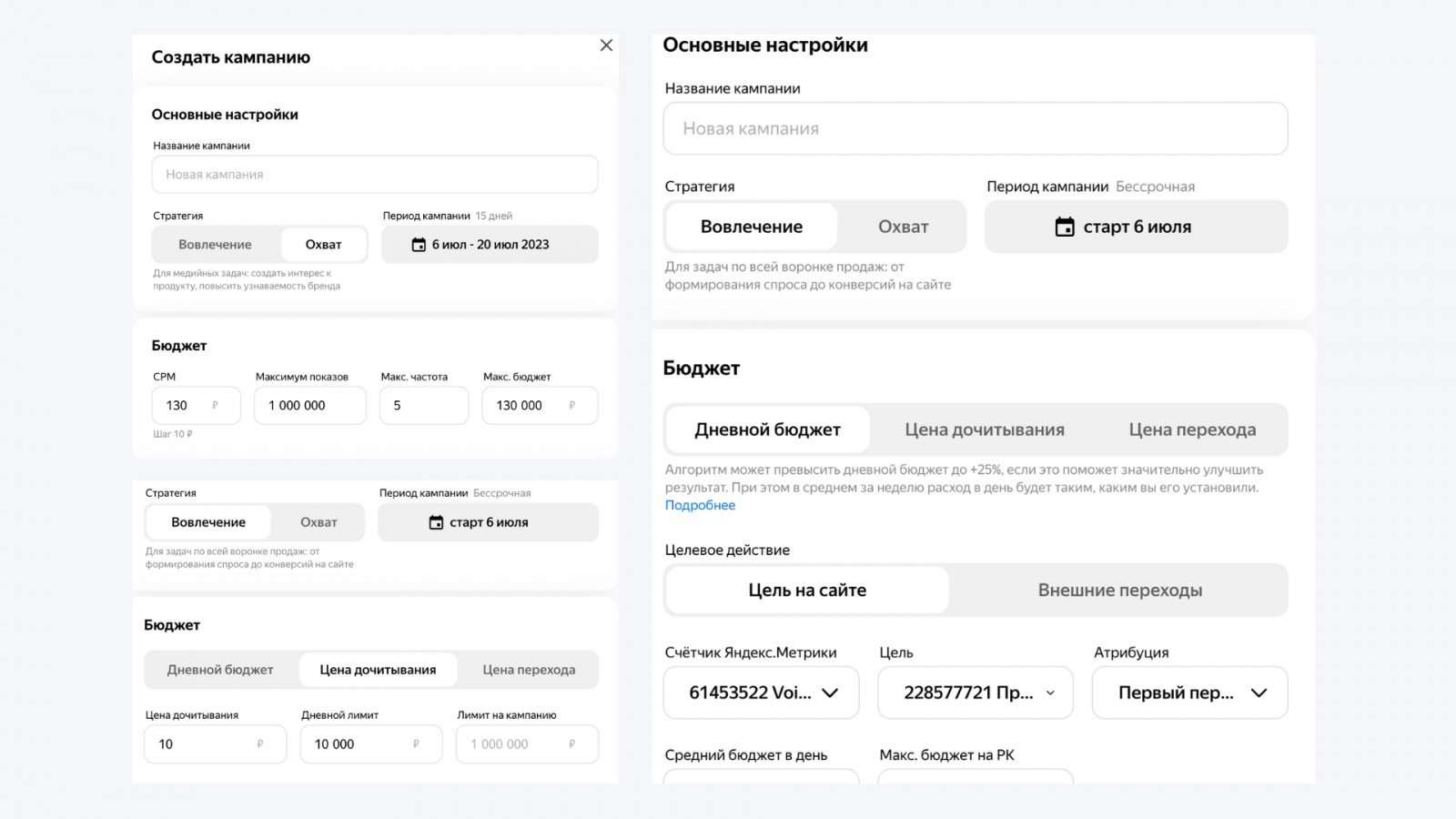Close the Создать кампанию dialog

(606, 45)
